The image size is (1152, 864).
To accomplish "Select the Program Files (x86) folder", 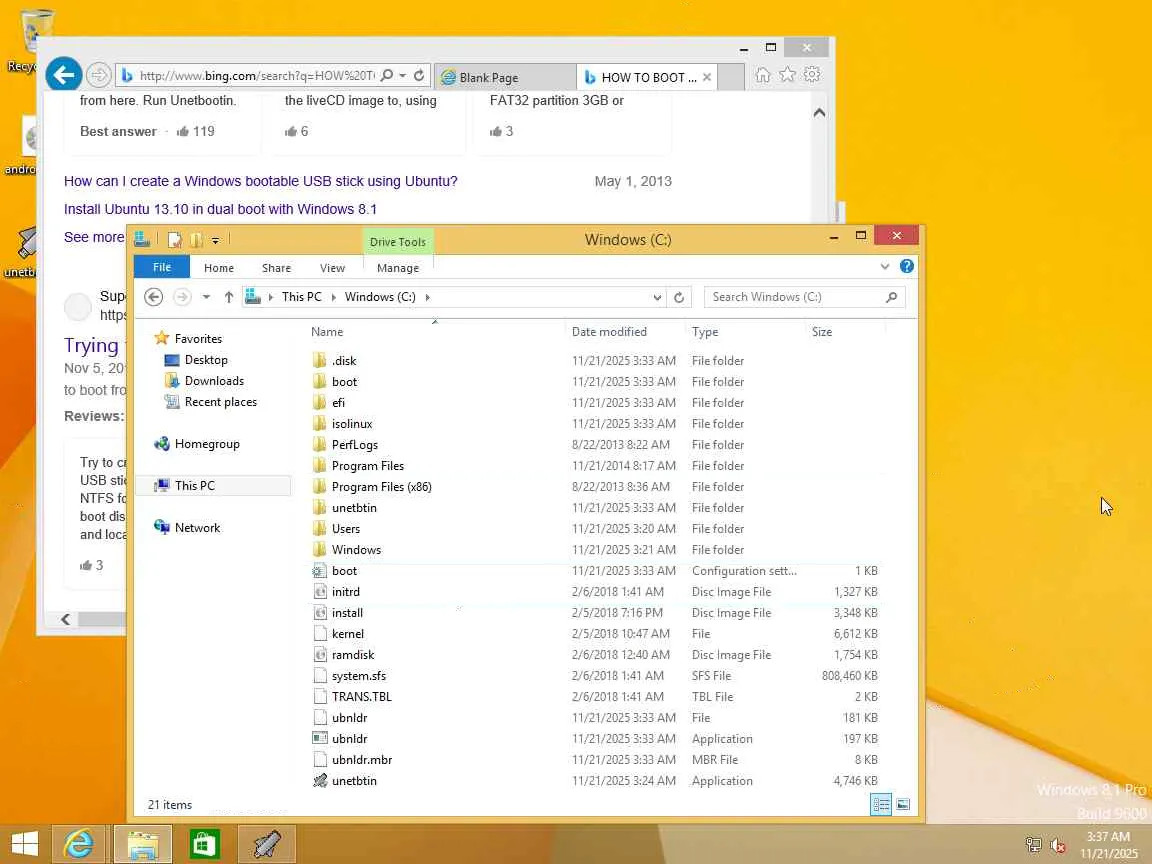I will coord(381,486).
